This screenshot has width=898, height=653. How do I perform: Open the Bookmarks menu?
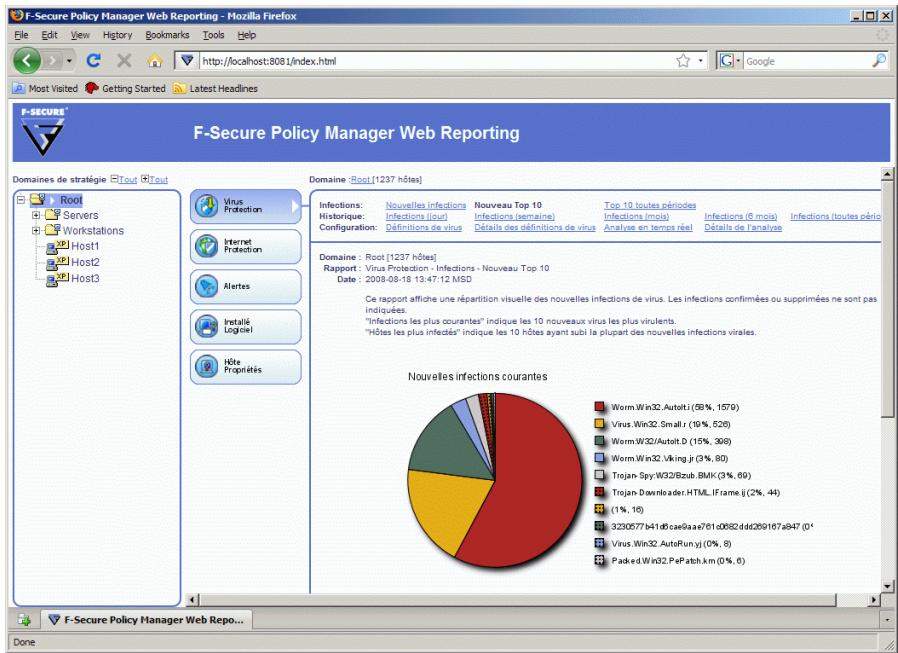click(x=167, y=35)
